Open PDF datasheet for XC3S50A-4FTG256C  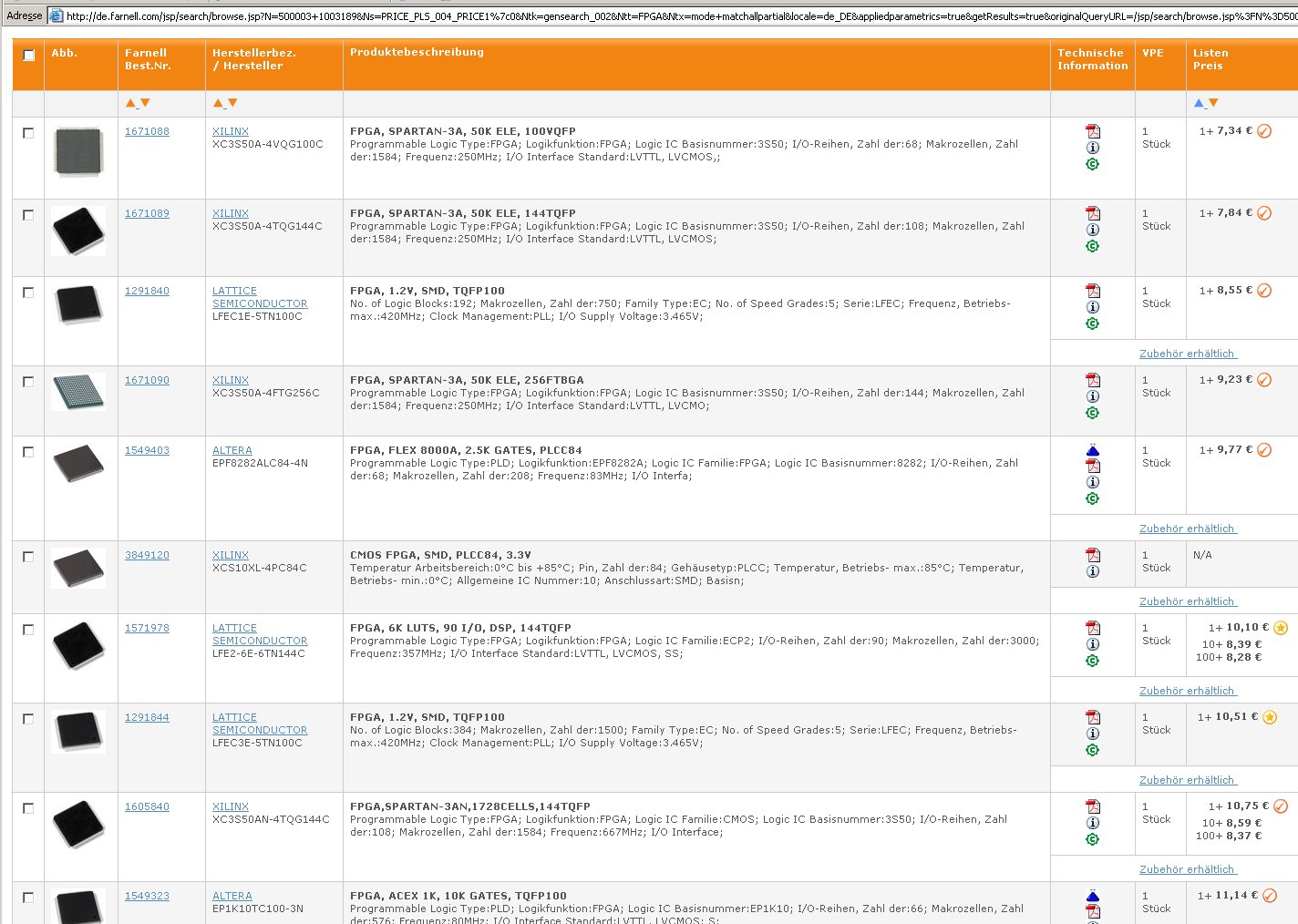pos(1093,380)
